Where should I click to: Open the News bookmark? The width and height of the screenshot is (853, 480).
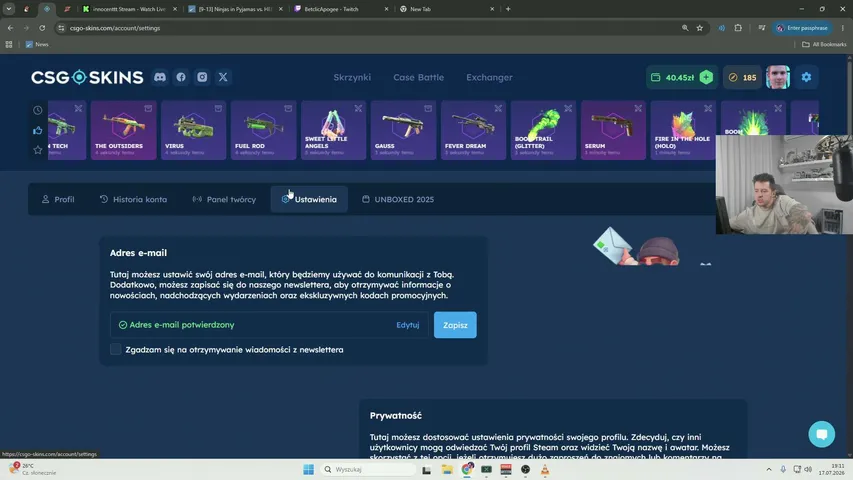(x=37, y=45)
